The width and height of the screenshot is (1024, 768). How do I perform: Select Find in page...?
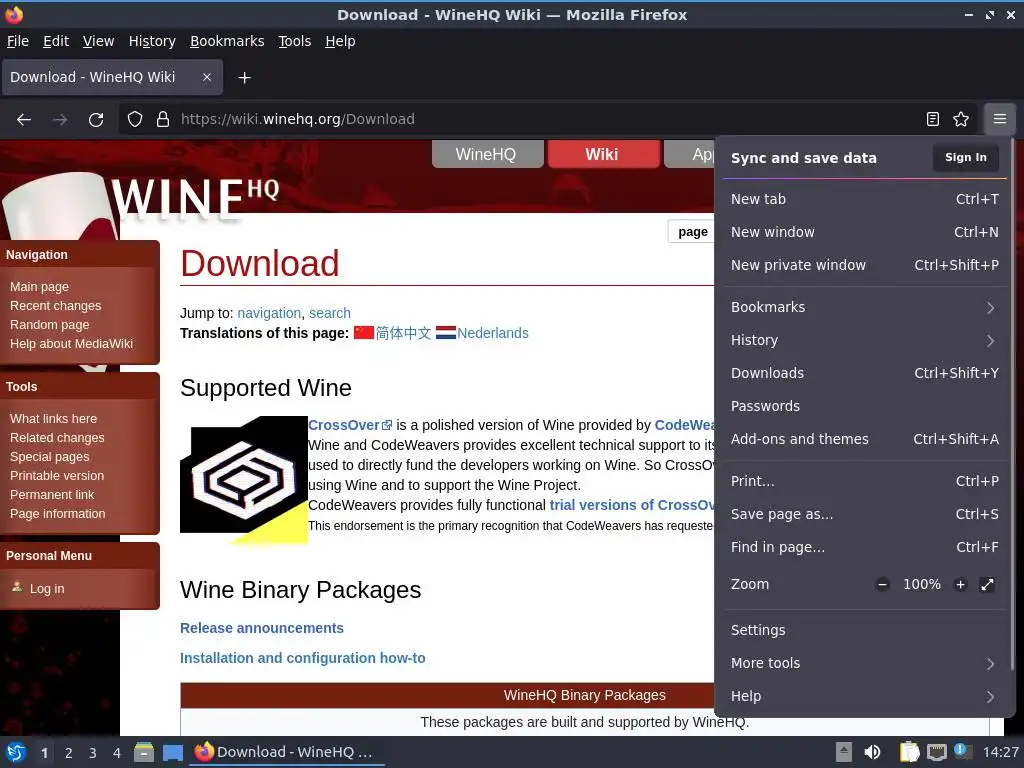pos(863,547)
